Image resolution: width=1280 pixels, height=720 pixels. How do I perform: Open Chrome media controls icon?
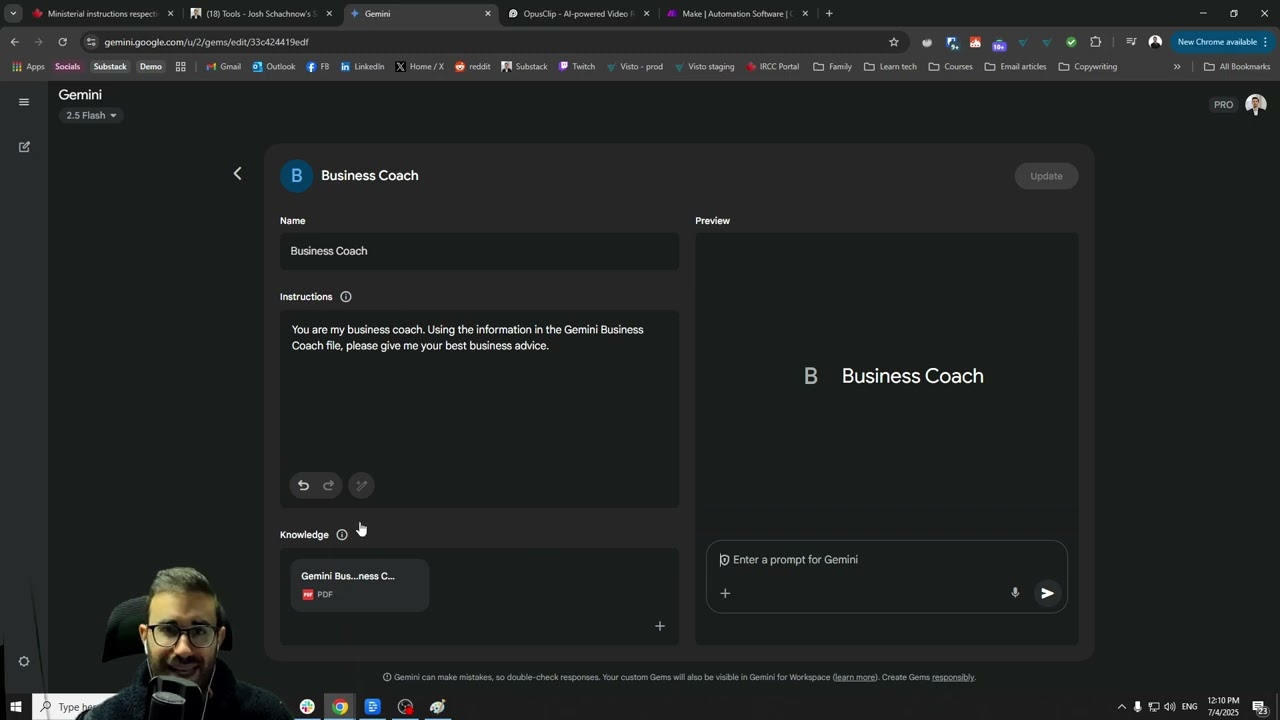pos(1131,42)
